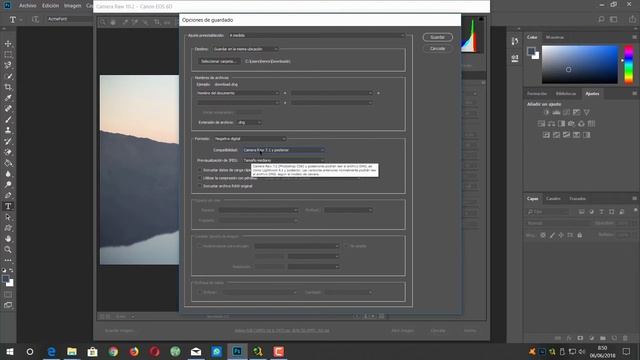Open the Formato Negativo digital dropdown

250,139
